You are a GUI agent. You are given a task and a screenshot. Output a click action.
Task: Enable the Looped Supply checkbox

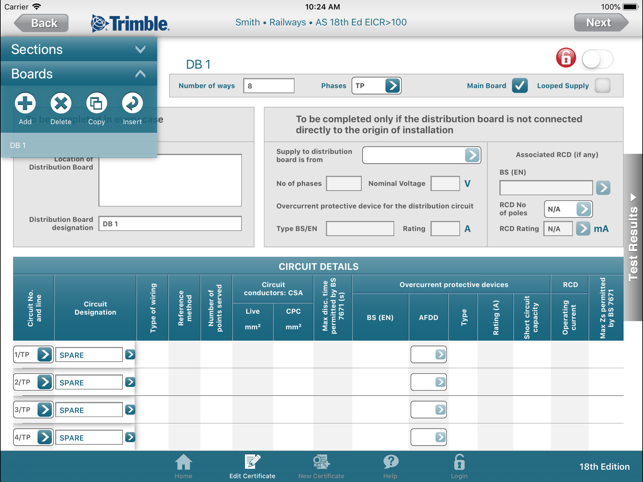click(x=602, y=85)
